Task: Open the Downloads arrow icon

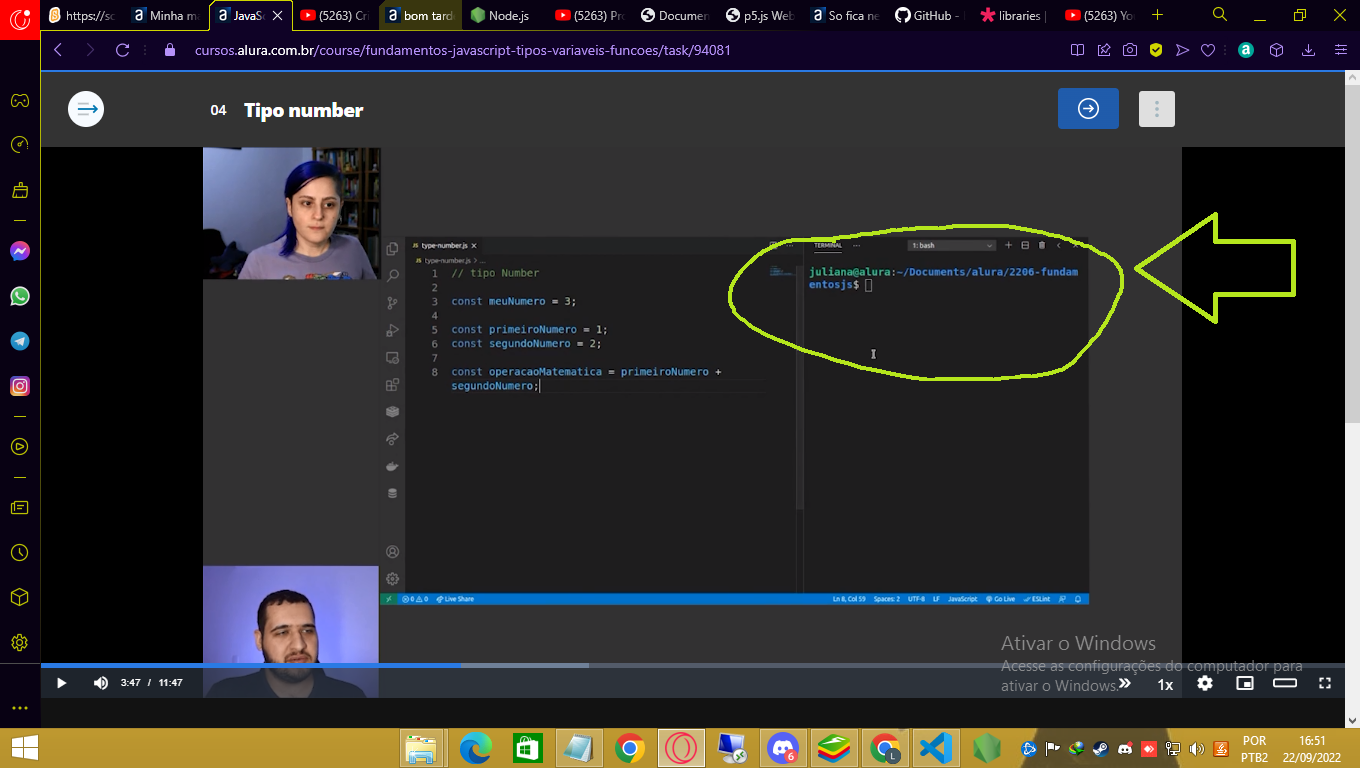Action: tap(1308, 50)
